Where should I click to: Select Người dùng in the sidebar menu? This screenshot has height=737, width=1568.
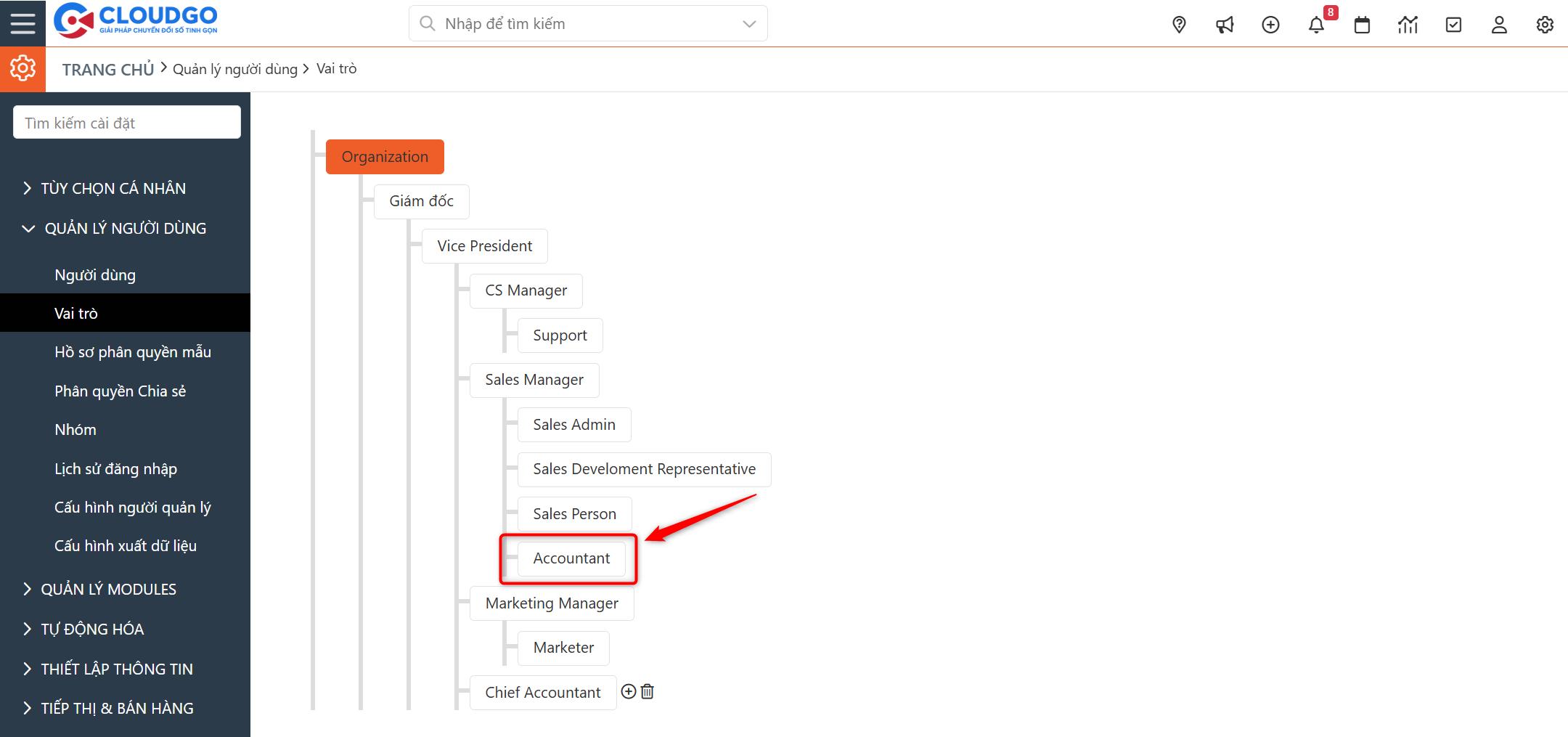click(94, 274)
